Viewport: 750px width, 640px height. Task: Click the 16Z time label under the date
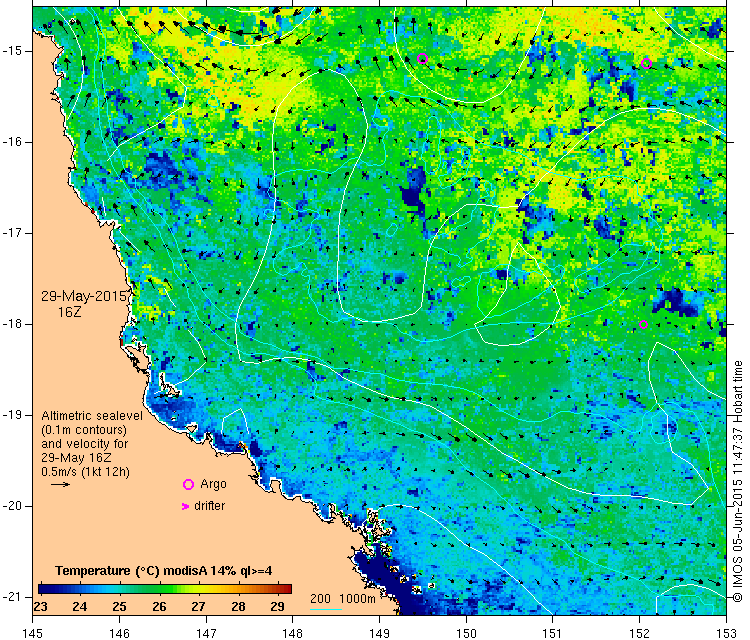70,312
